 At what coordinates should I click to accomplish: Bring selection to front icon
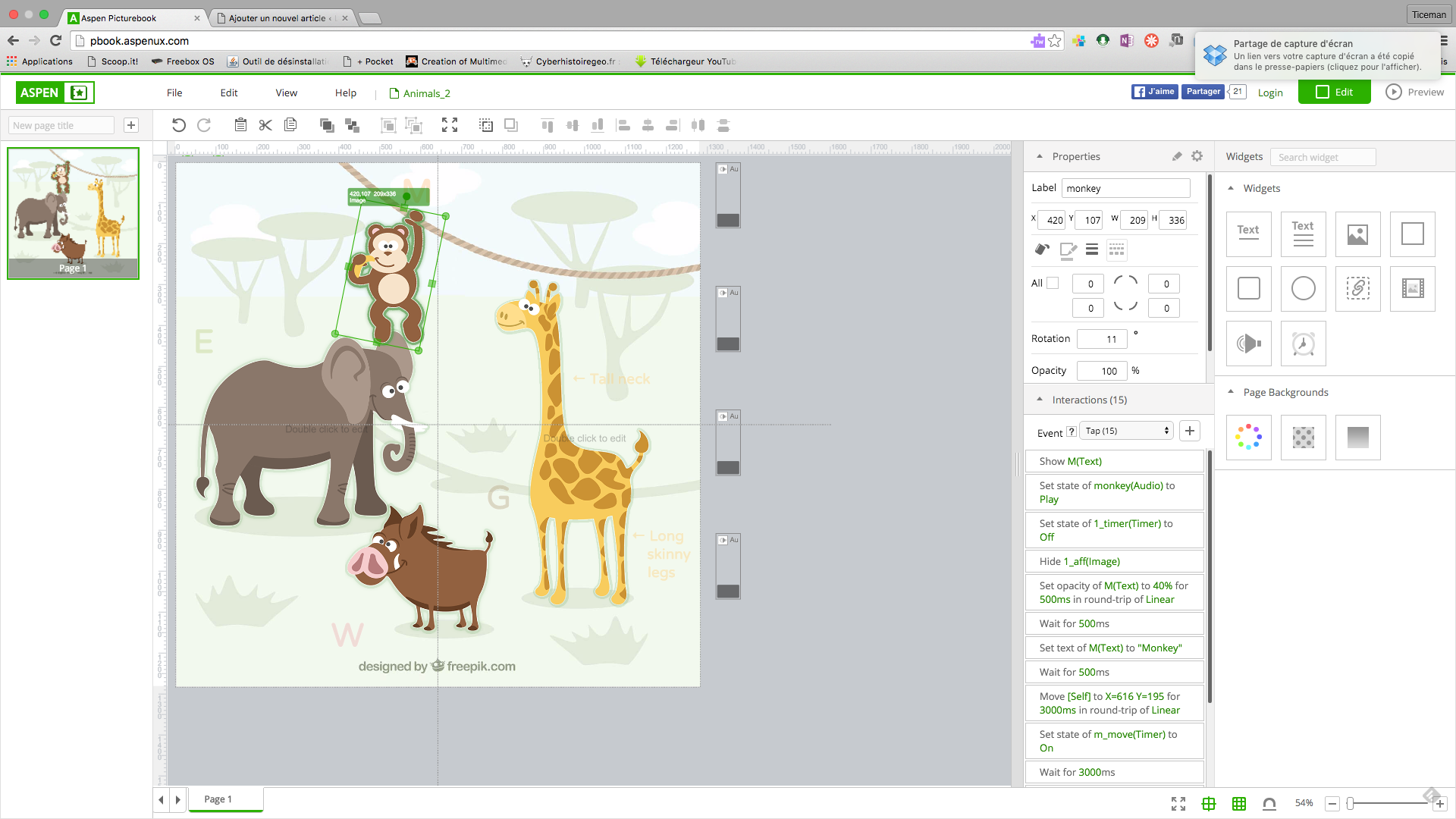click(327, 125)
